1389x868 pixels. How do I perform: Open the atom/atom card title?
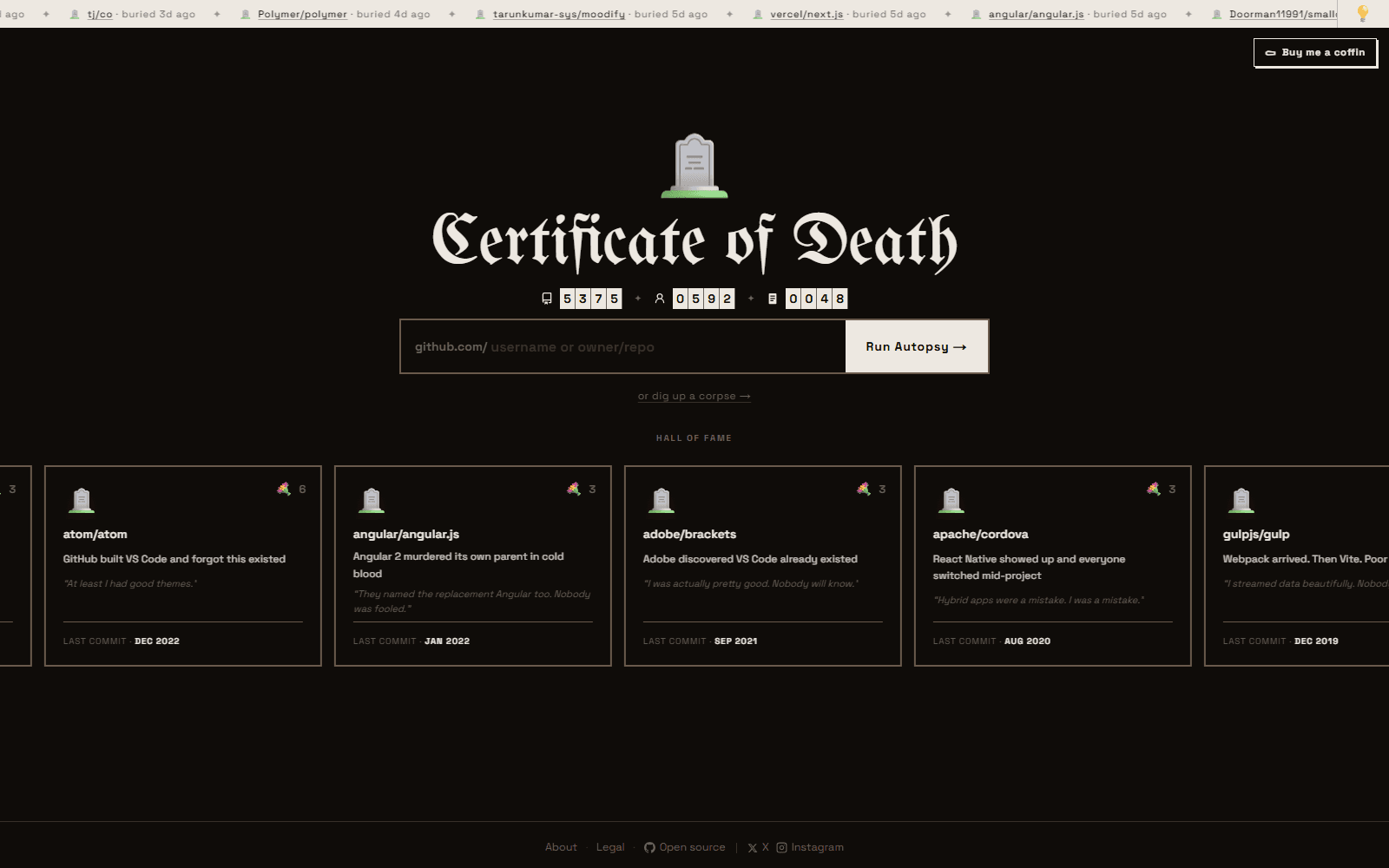coord(95,535)
